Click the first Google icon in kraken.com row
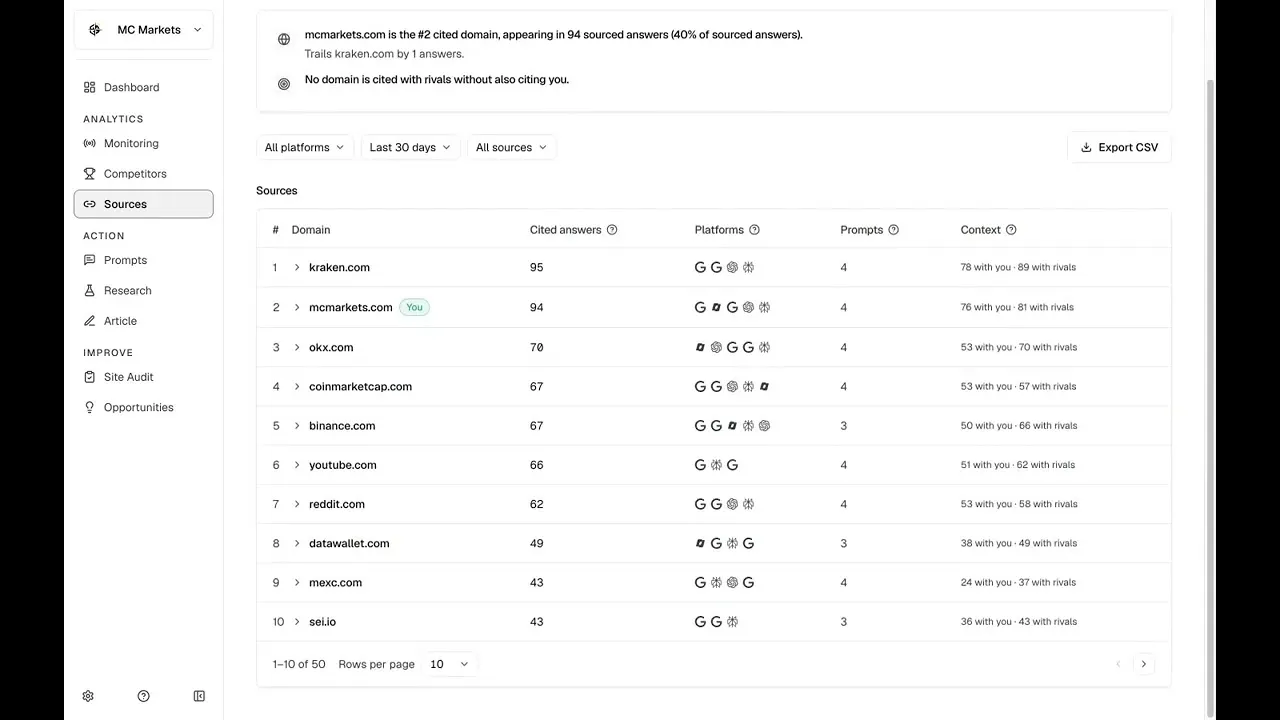 [x=700, y=268]
